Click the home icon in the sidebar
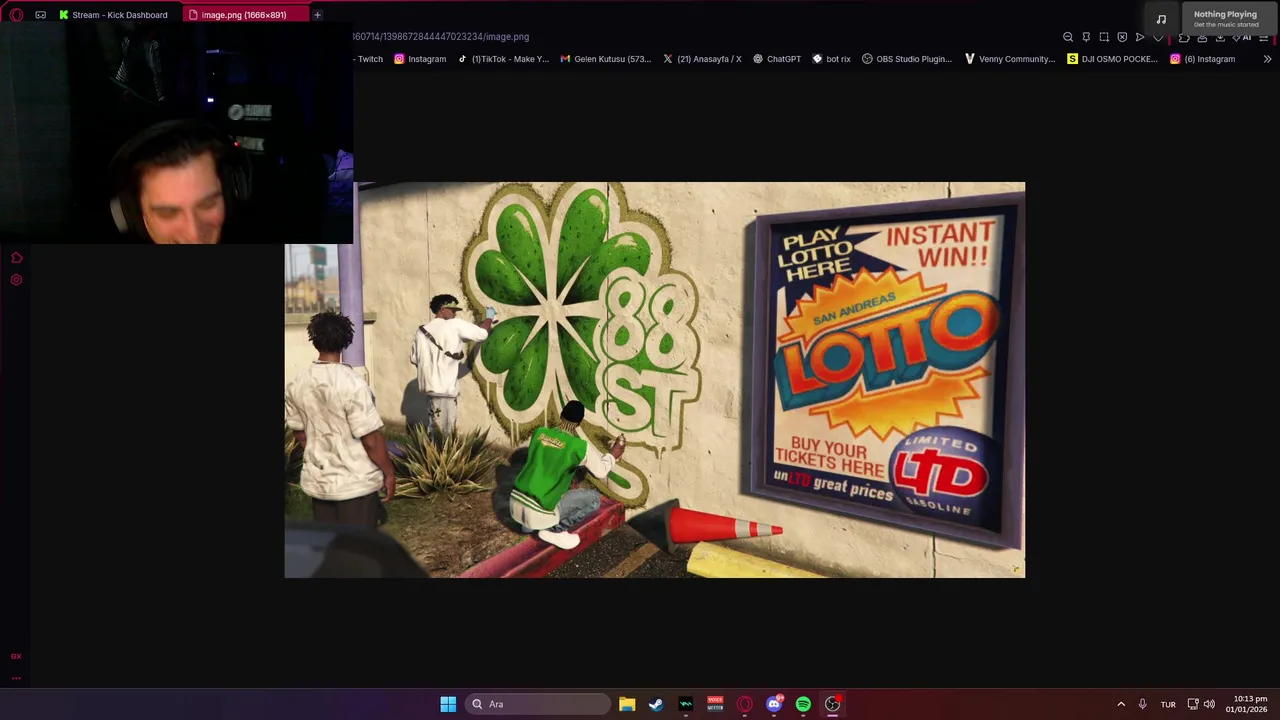This screenshot has width=1280, height=720. pyautogui.click(x=16, y=258)
